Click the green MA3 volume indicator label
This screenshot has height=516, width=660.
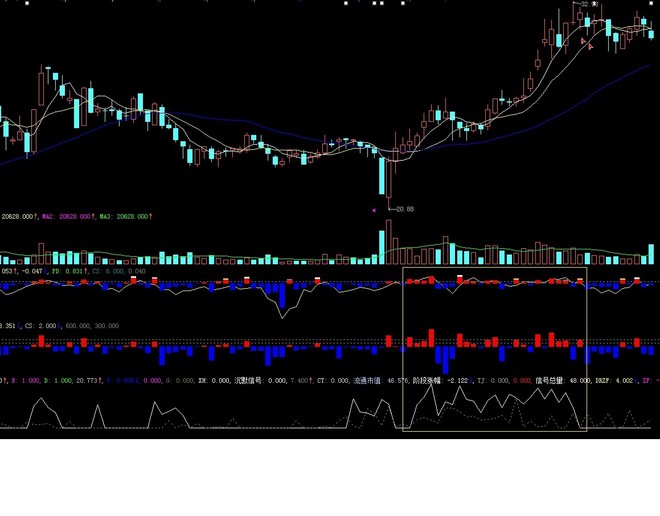coord(124,216)
